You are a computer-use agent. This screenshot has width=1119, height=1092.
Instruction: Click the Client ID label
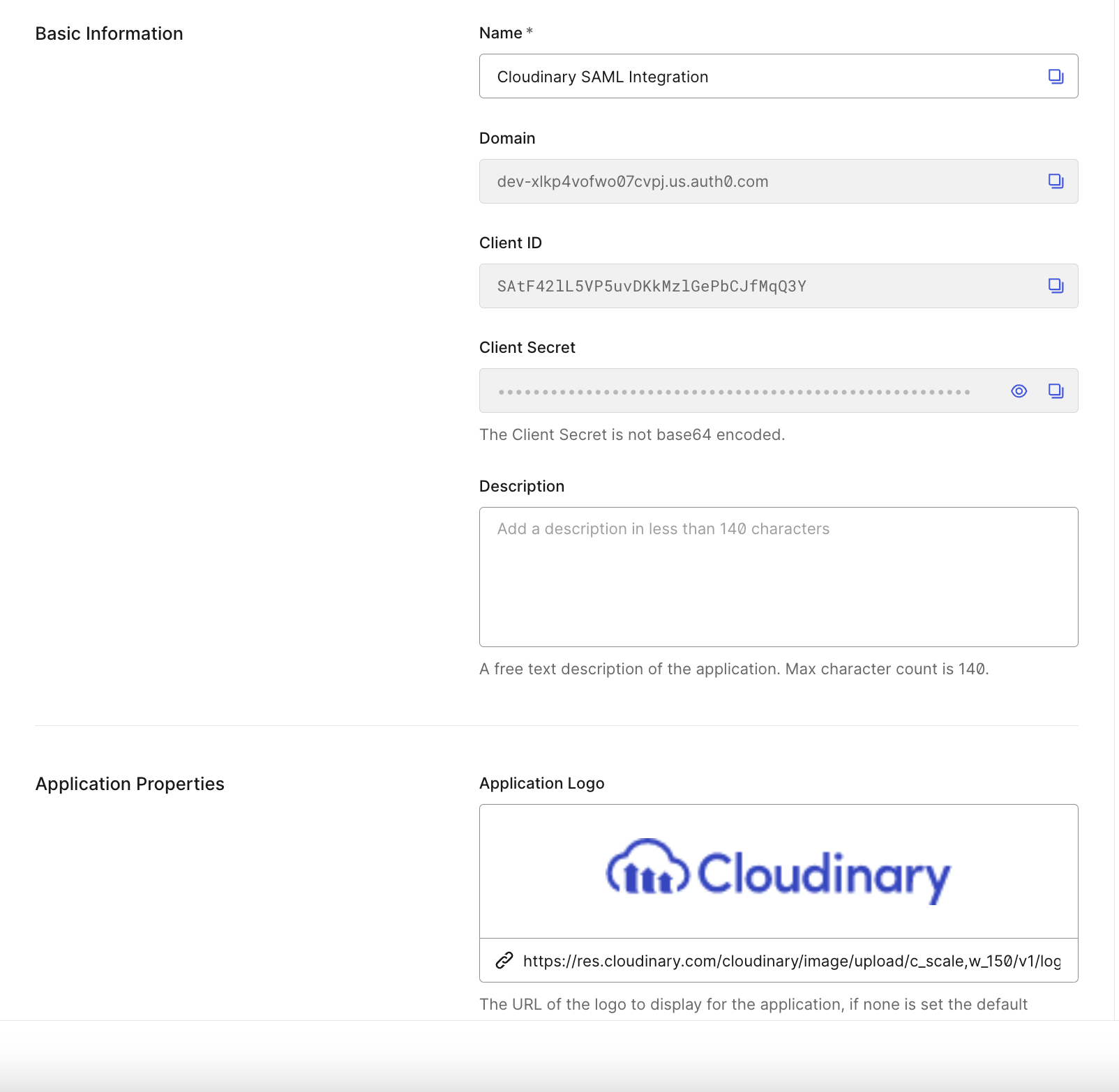pyautogui.click(x=511, y=243)
